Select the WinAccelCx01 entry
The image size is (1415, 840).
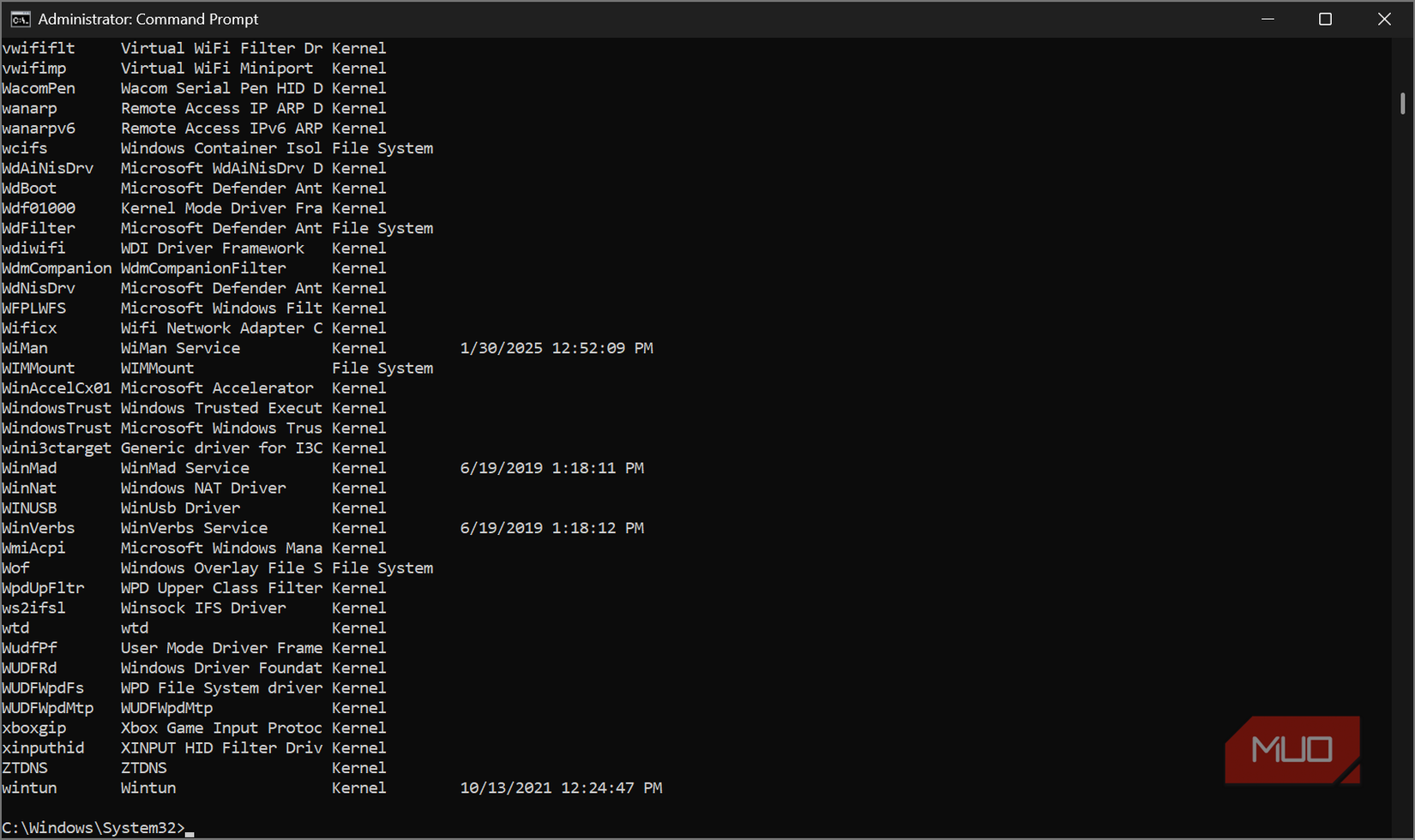57,388
